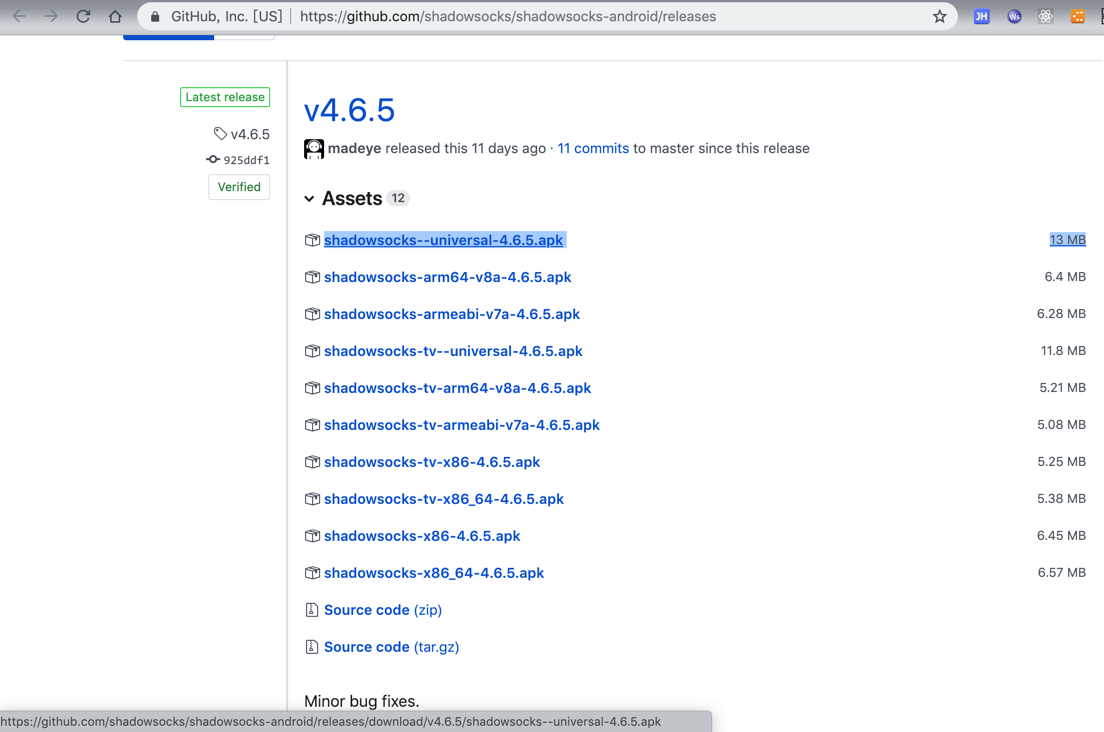Click package icon for shadowsocks--universal-4.6.5.apk

tap(312, 240)
